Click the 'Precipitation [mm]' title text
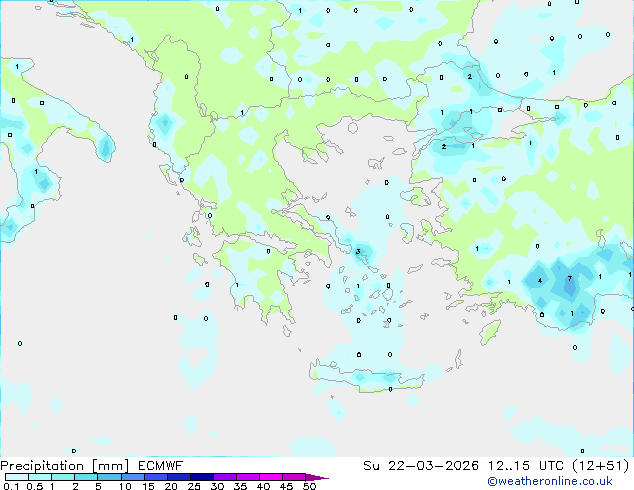 [65, 466]
